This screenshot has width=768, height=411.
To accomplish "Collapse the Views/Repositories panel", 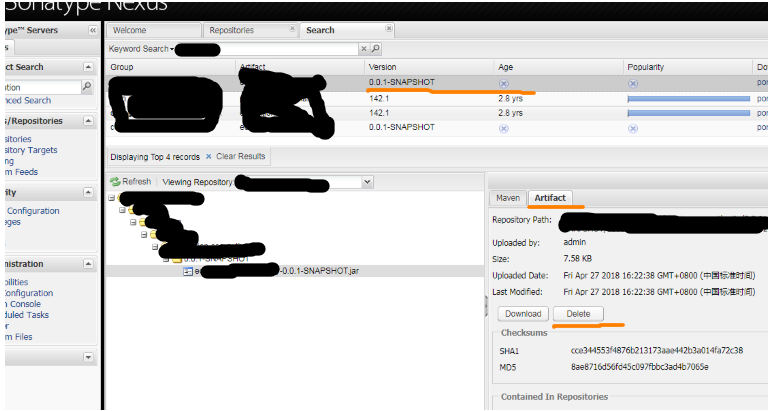I will tap(88, 121).
